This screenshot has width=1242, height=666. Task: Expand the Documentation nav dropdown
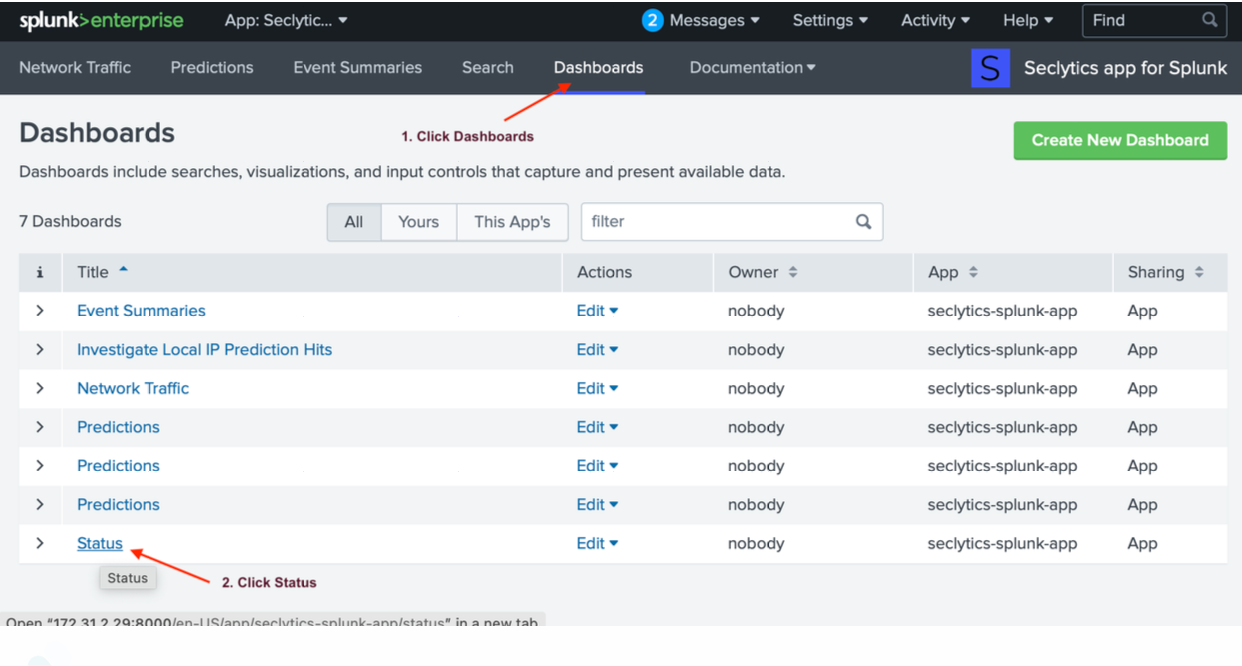753,68
